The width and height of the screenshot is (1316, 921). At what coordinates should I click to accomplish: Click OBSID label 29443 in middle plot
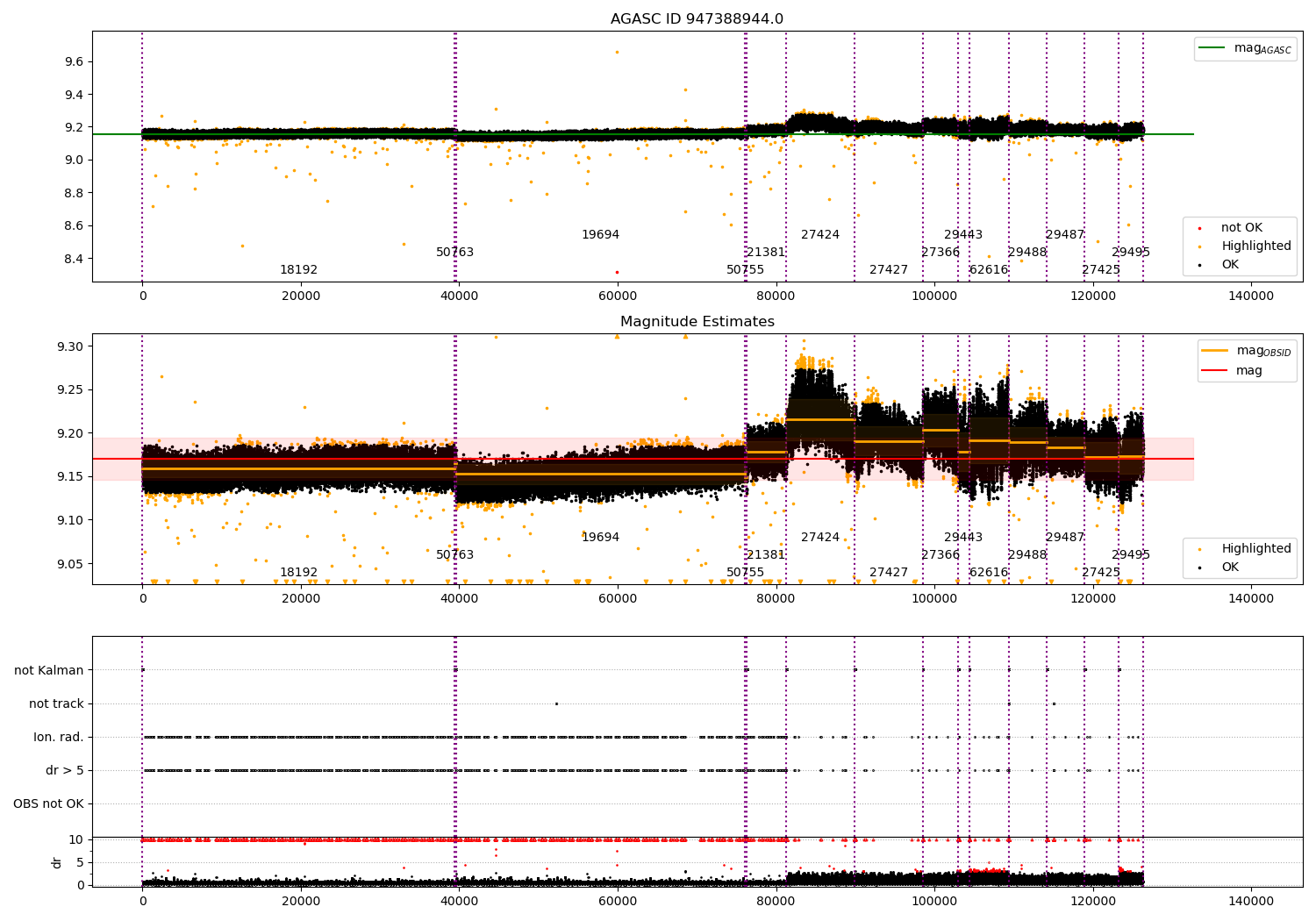[963, 538]
